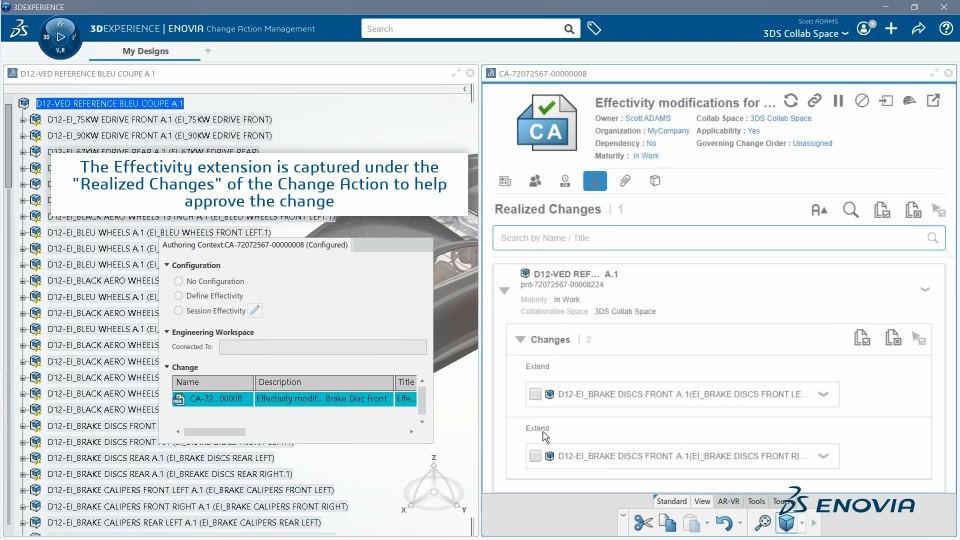Open the 3DS Collab Space link in CA details
Screen dimensions: 960x540
[x=781, y=118]
